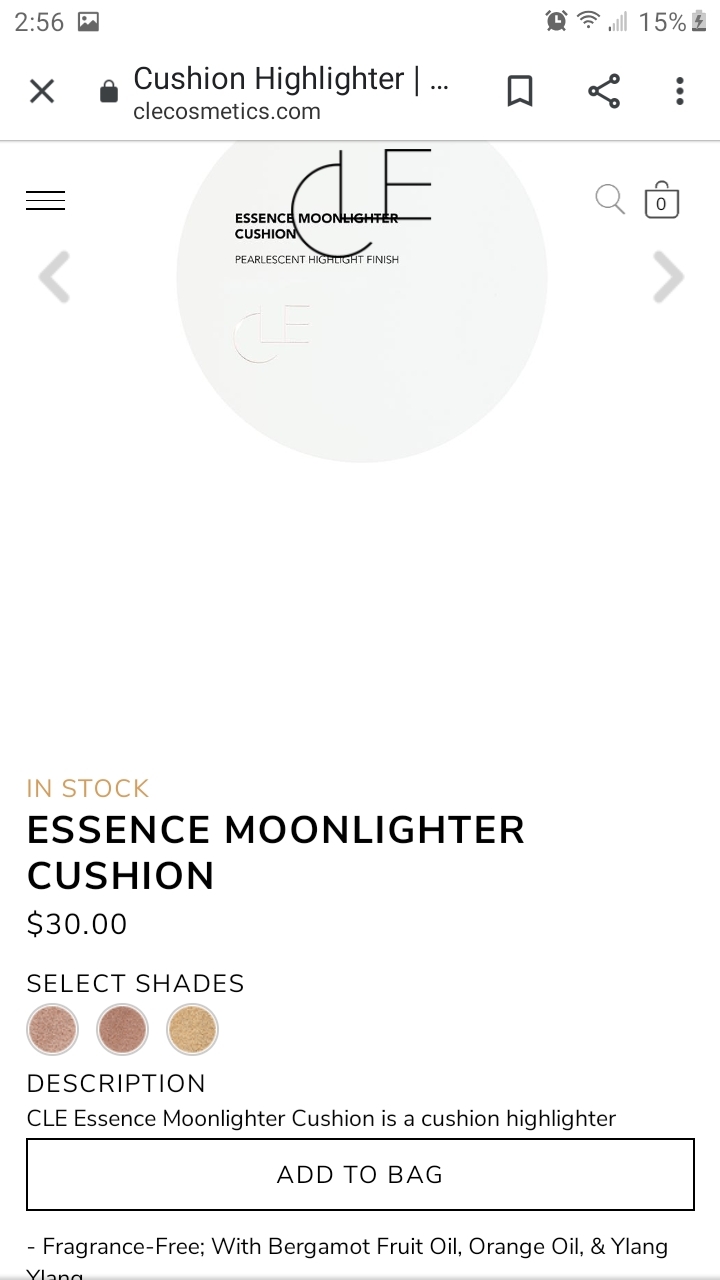Close the browser custom tab
720x1280 pixels.
click(x=42, y=92)
